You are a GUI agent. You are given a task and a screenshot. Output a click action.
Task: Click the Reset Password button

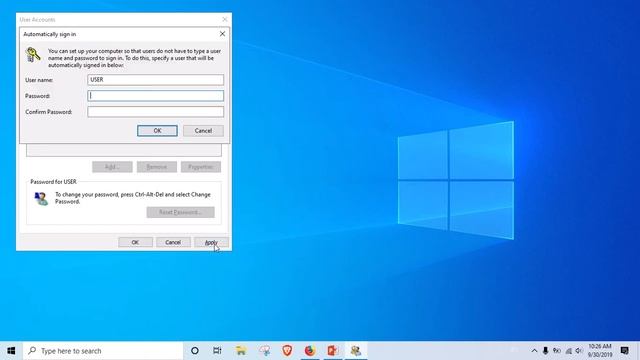coord(180,212)
